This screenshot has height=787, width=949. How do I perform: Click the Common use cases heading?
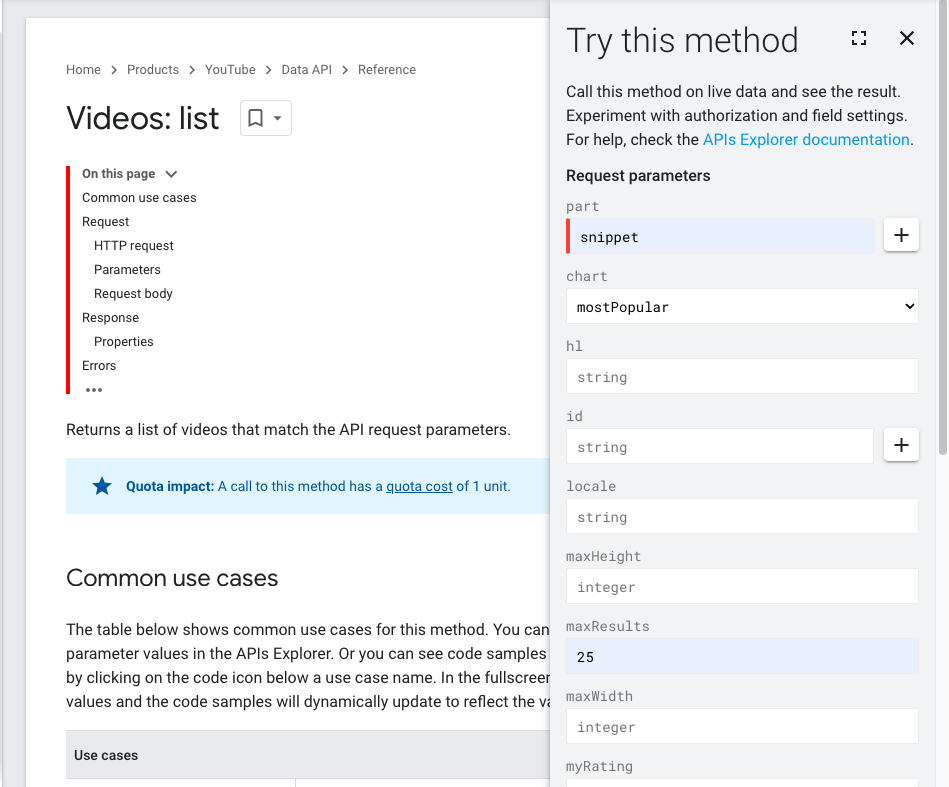click(172, 578)
